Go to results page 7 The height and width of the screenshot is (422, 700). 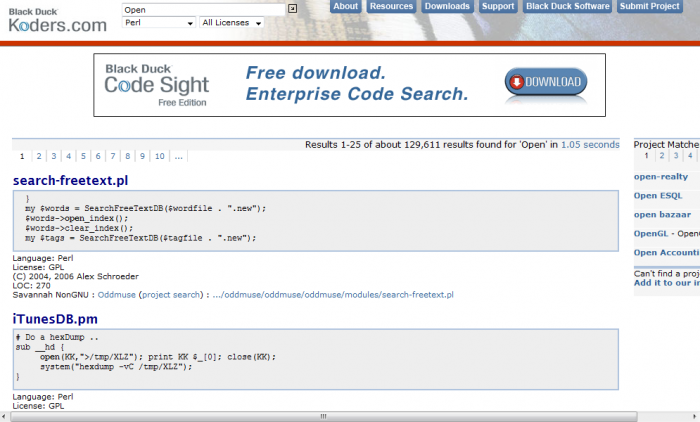click(x=113, y=156)
